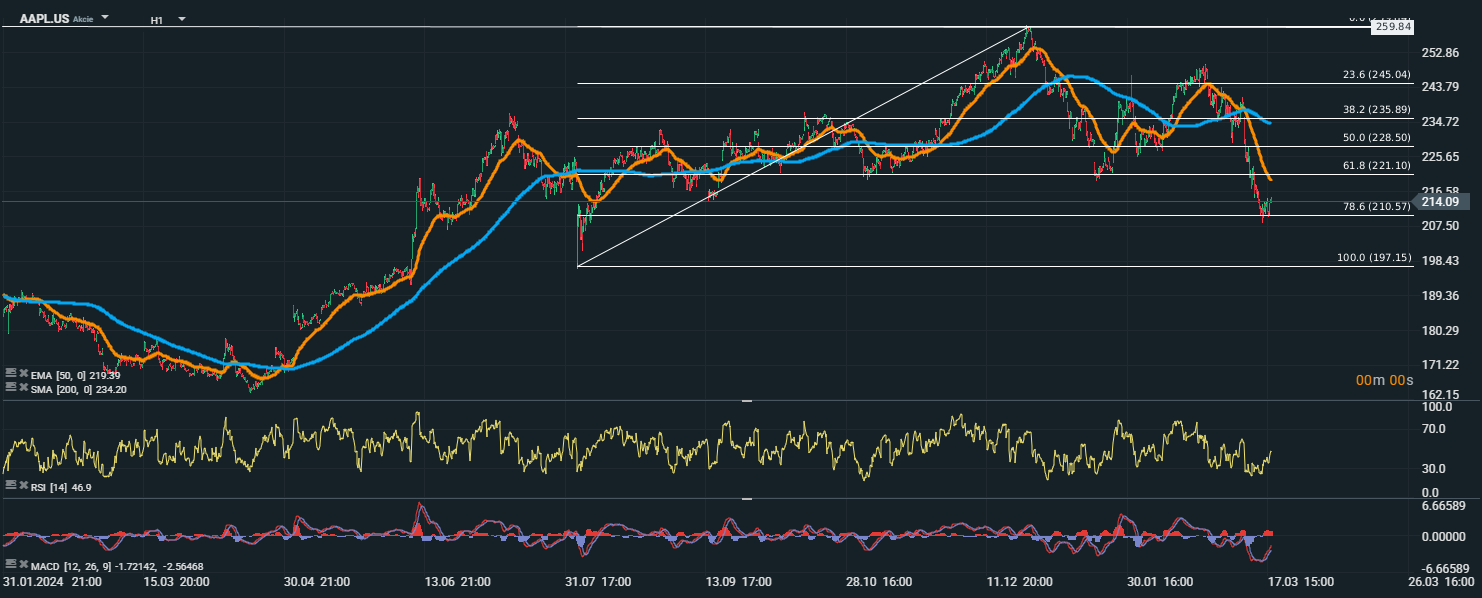Click the resize handle above the RSI panel
Image resolution: width=1482 pixels, height=598 pixels.
746,402
